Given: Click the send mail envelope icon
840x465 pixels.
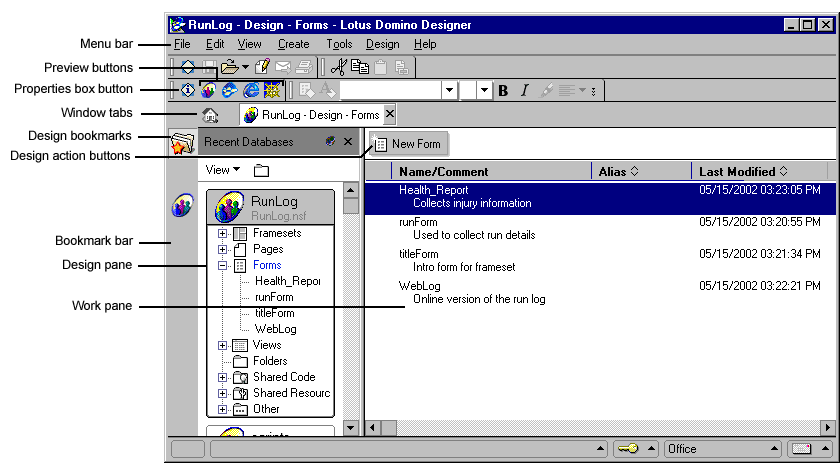Looking at the screenshot, I should (283, 67).
